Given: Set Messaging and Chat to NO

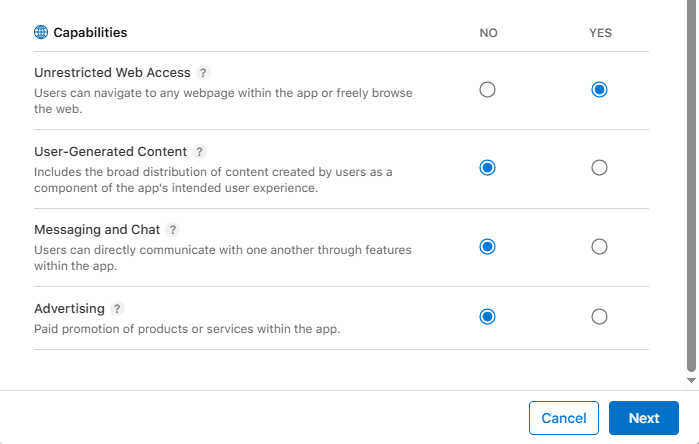Looking at the screenshot, I should click(487, 246).
